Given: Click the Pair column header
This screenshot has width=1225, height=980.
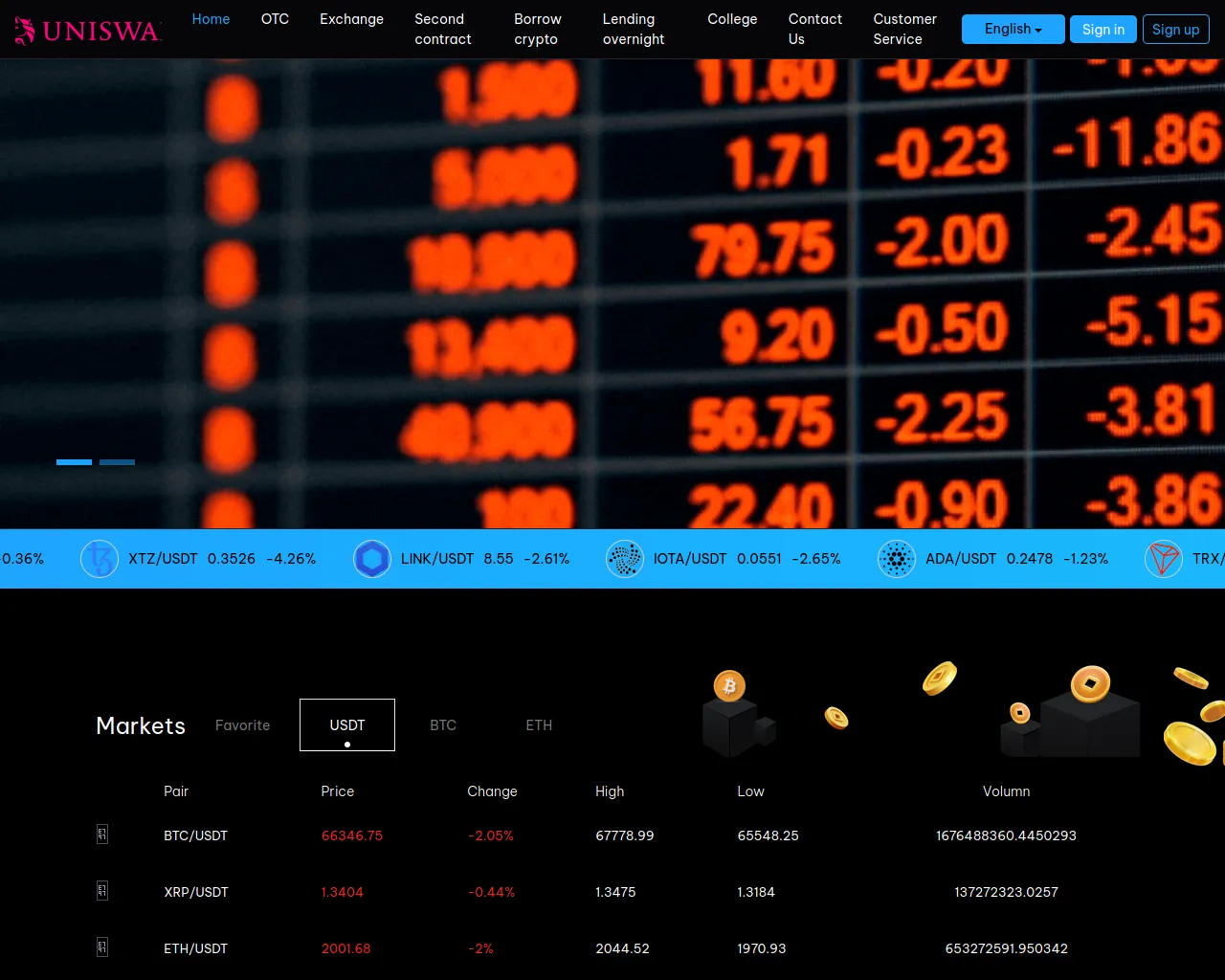Looking at the screenshot, I should (176, 791).
